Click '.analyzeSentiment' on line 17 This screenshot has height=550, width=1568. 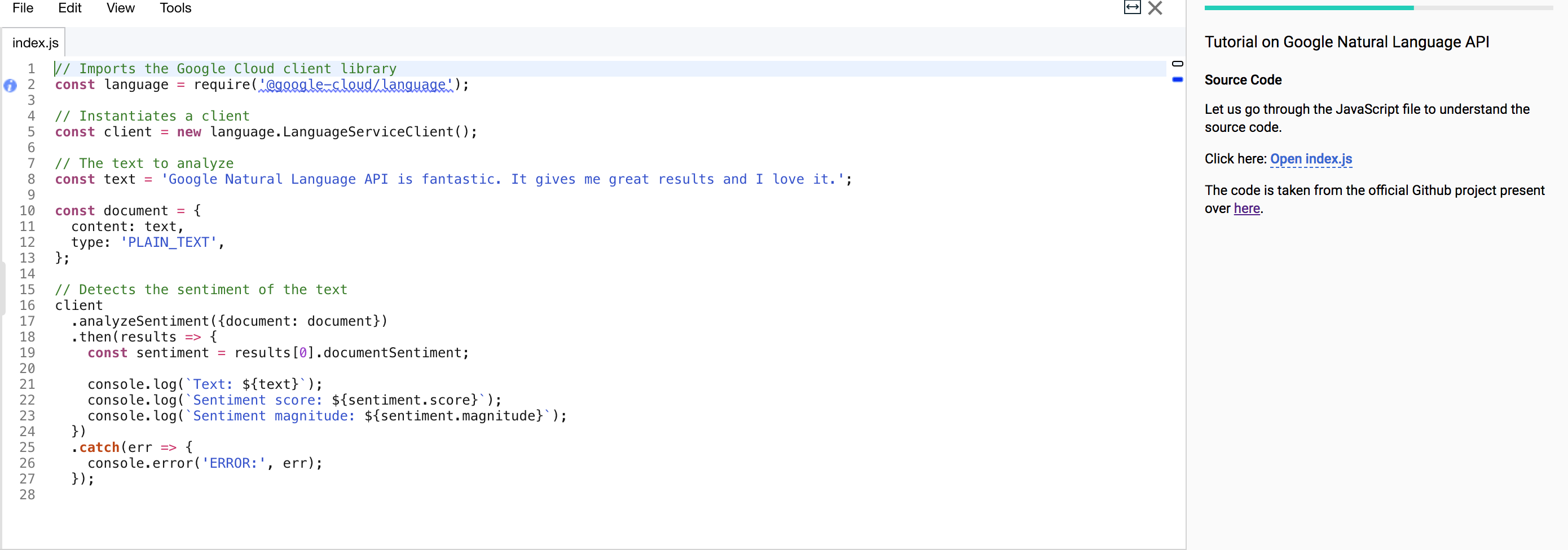pyautogui.click(x=140, y=321)
